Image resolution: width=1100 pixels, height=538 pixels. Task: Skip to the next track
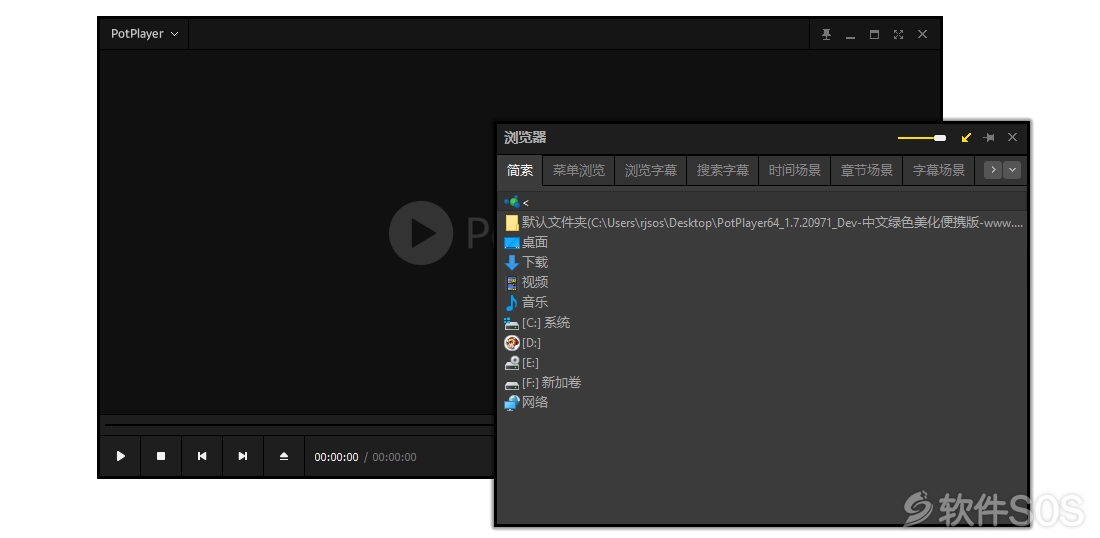tap(243, 456)
